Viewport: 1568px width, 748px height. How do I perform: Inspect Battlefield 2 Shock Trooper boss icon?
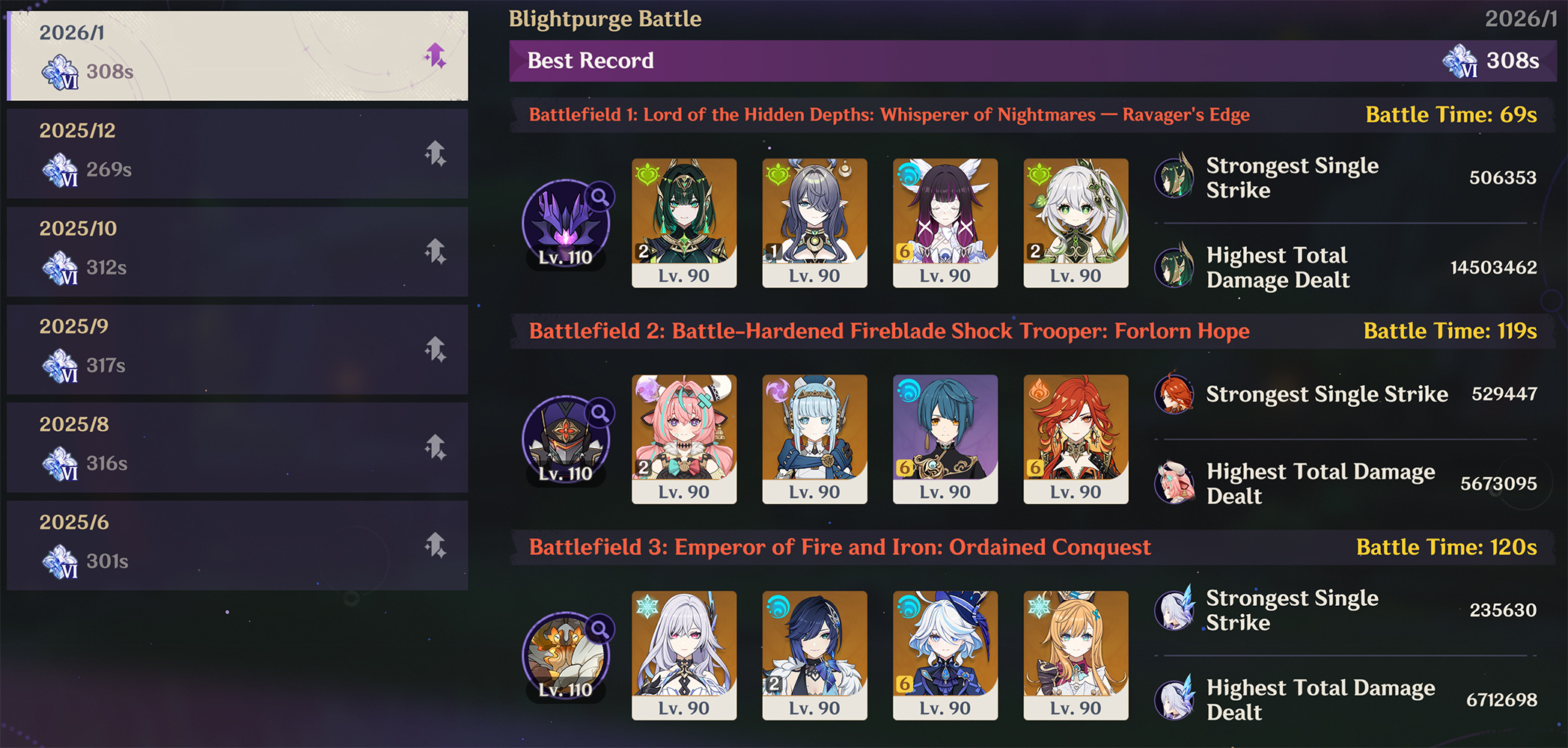coord(566,441)
